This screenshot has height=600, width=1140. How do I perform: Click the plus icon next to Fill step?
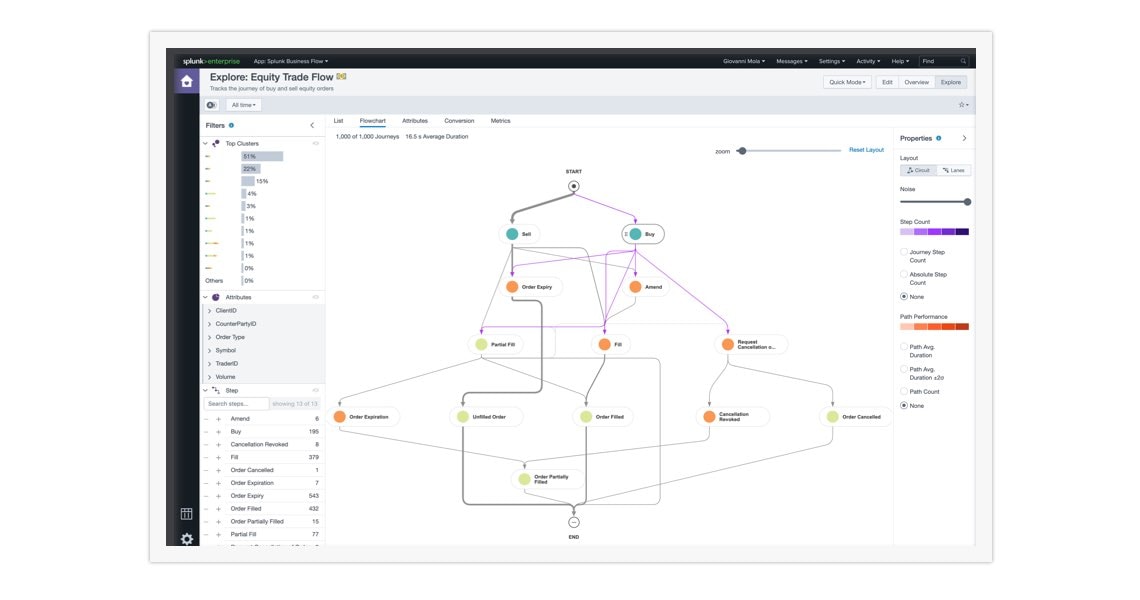pos(218,457)
